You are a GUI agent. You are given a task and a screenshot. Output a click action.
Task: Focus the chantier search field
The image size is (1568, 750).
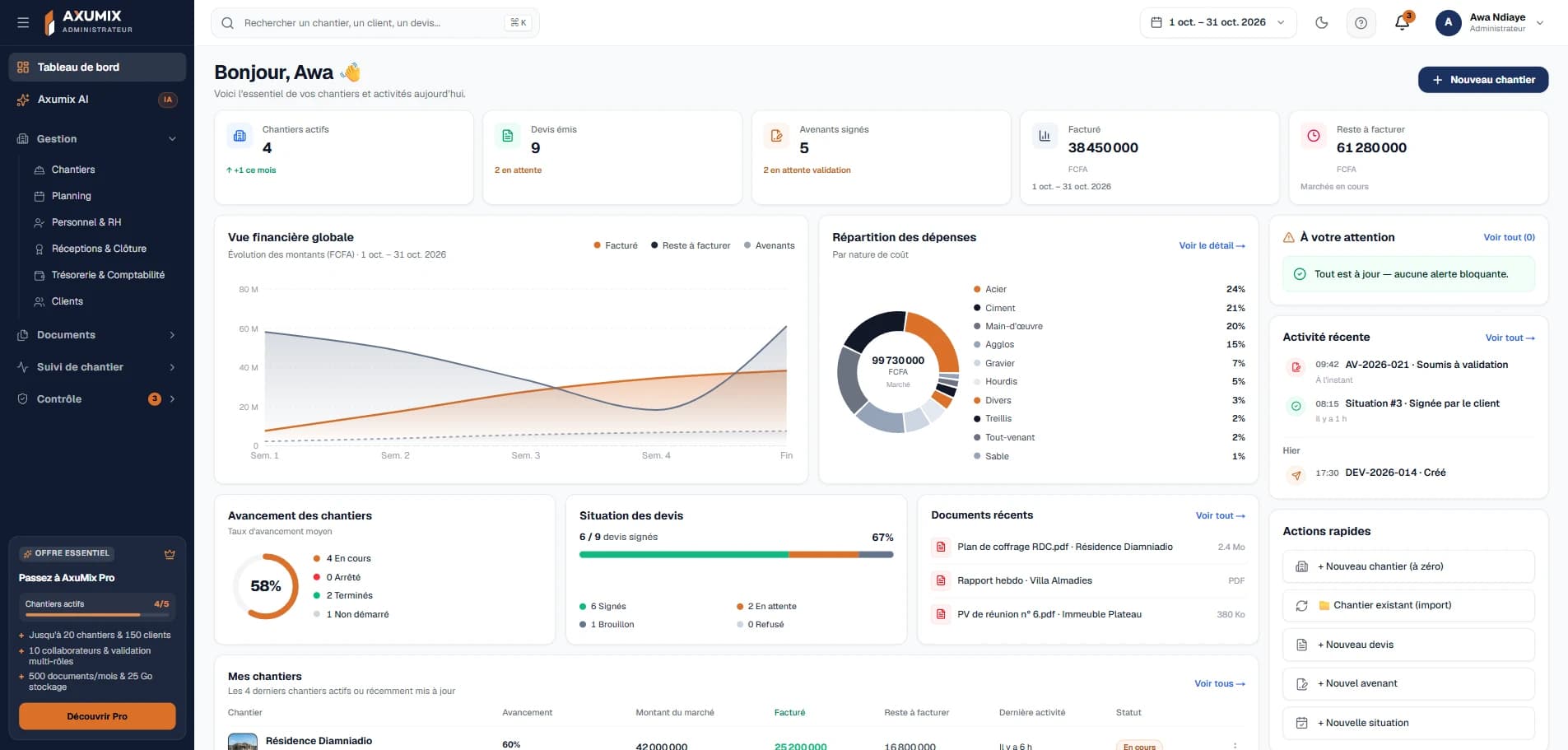pyautogui.click(x=375, y=23)
